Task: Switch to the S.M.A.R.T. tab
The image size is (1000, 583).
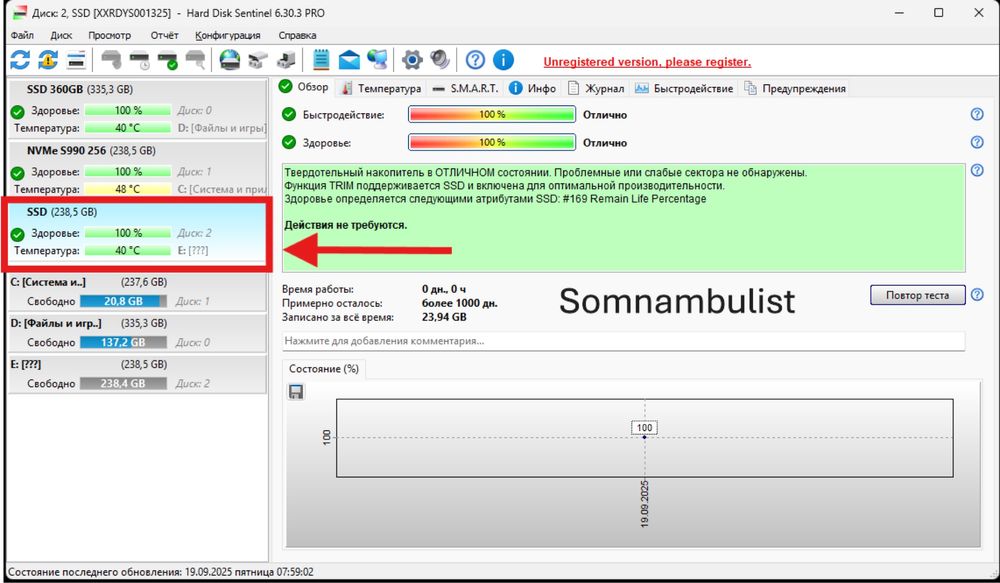Action: 466,89
